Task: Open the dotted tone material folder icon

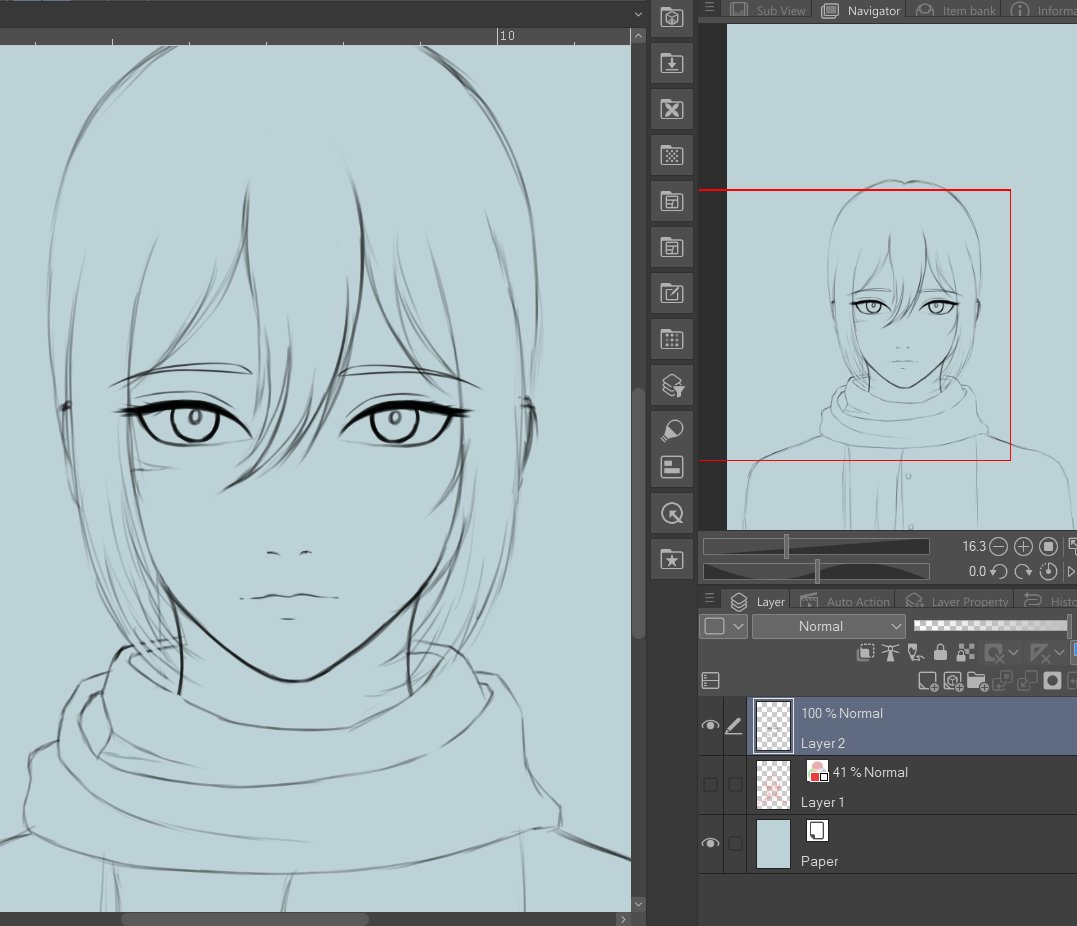Action: pyautogui.click(x=672, y=155)
